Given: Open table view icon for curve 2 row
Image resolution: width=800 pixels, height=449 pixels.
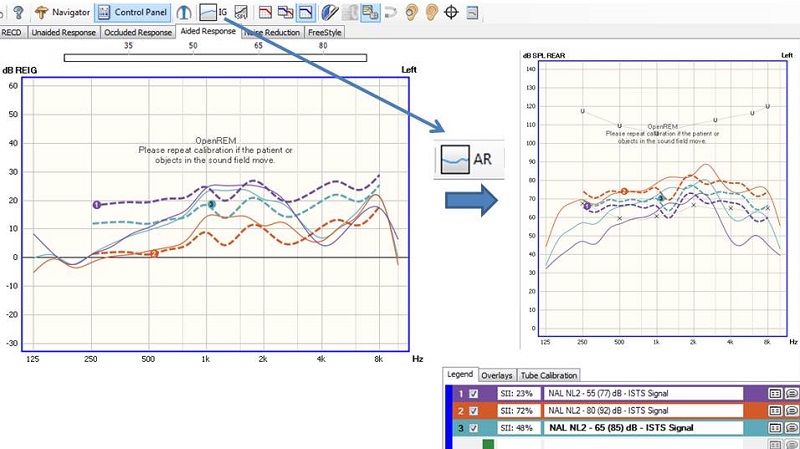Looking at the screenshot, I should coord(775,411).
